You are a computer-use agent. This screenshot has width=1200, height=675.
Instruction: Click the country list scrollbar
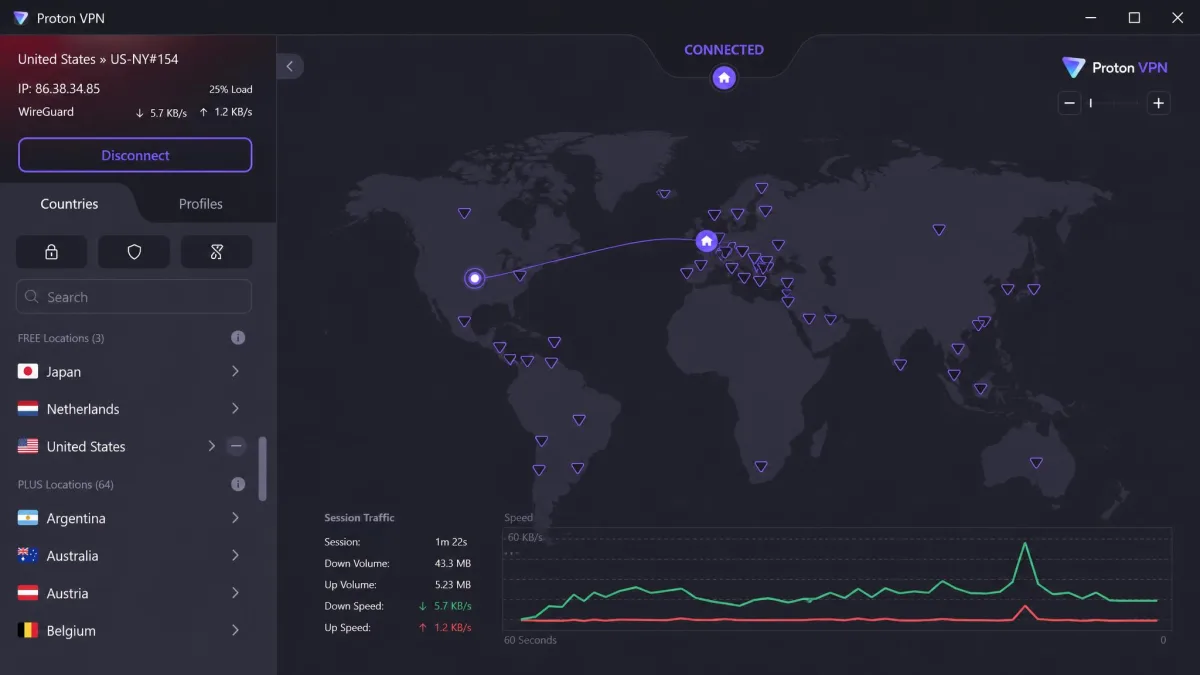point(263,468)
